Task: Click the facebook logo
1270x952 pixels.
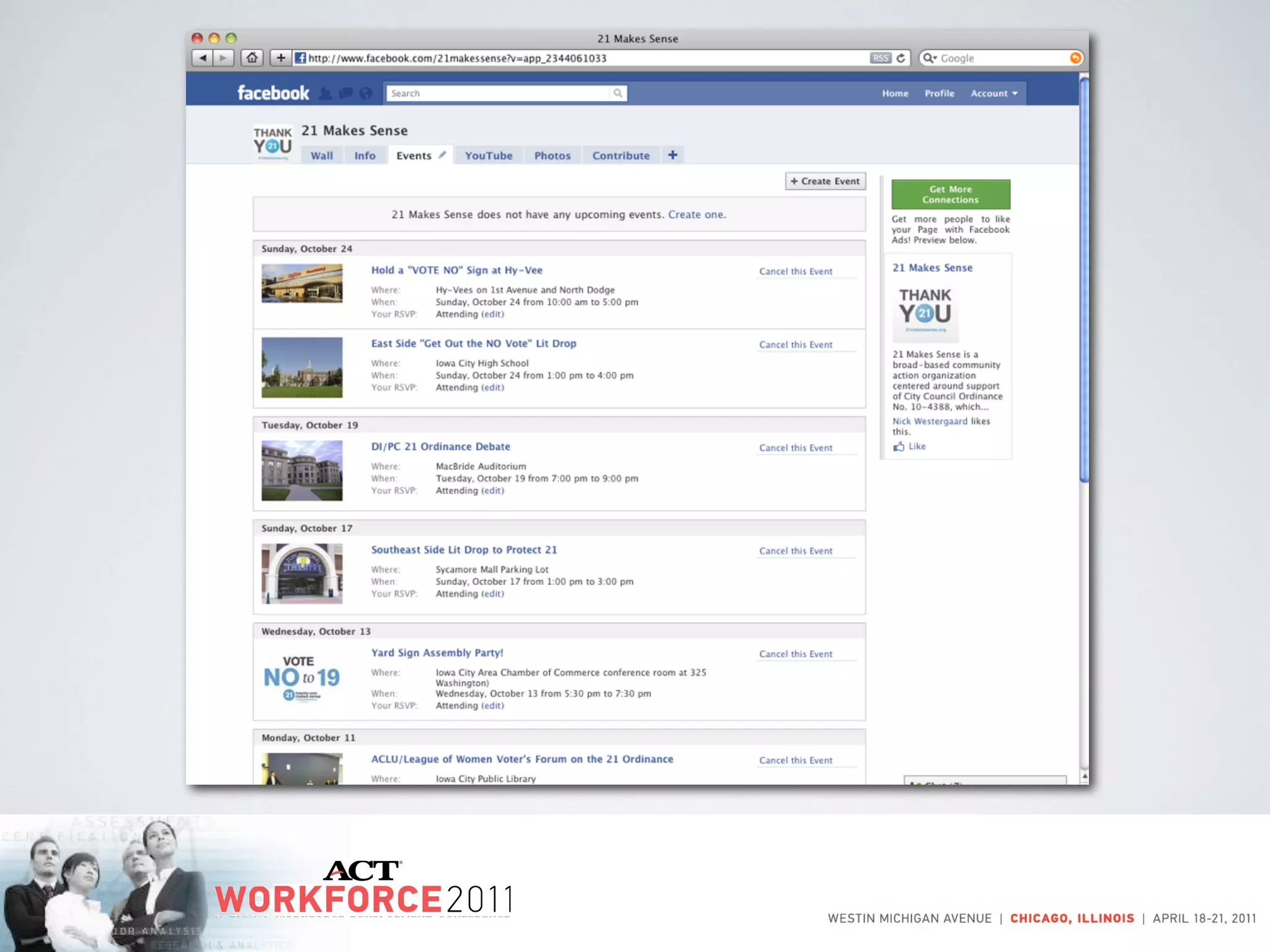Action: (273, 93)
